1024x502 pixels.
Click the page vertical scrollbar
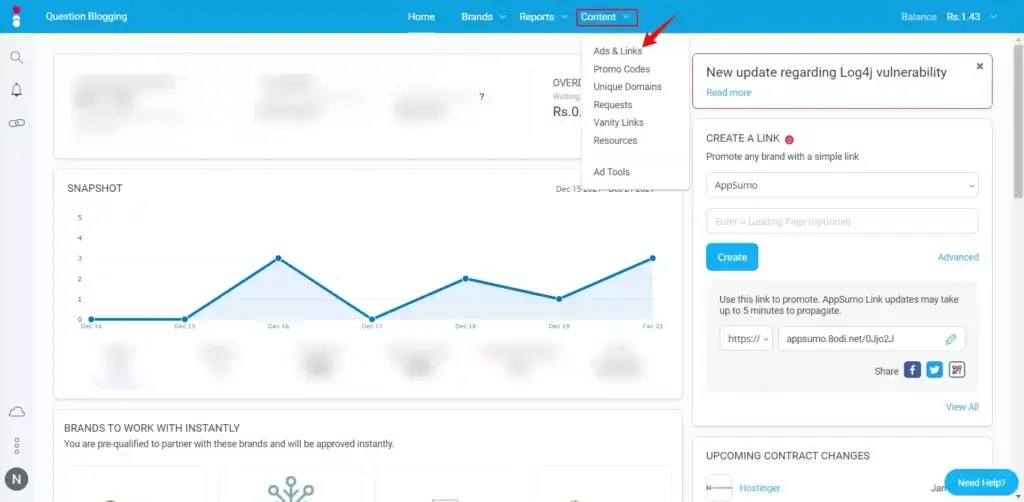[x=1017, y=119]
